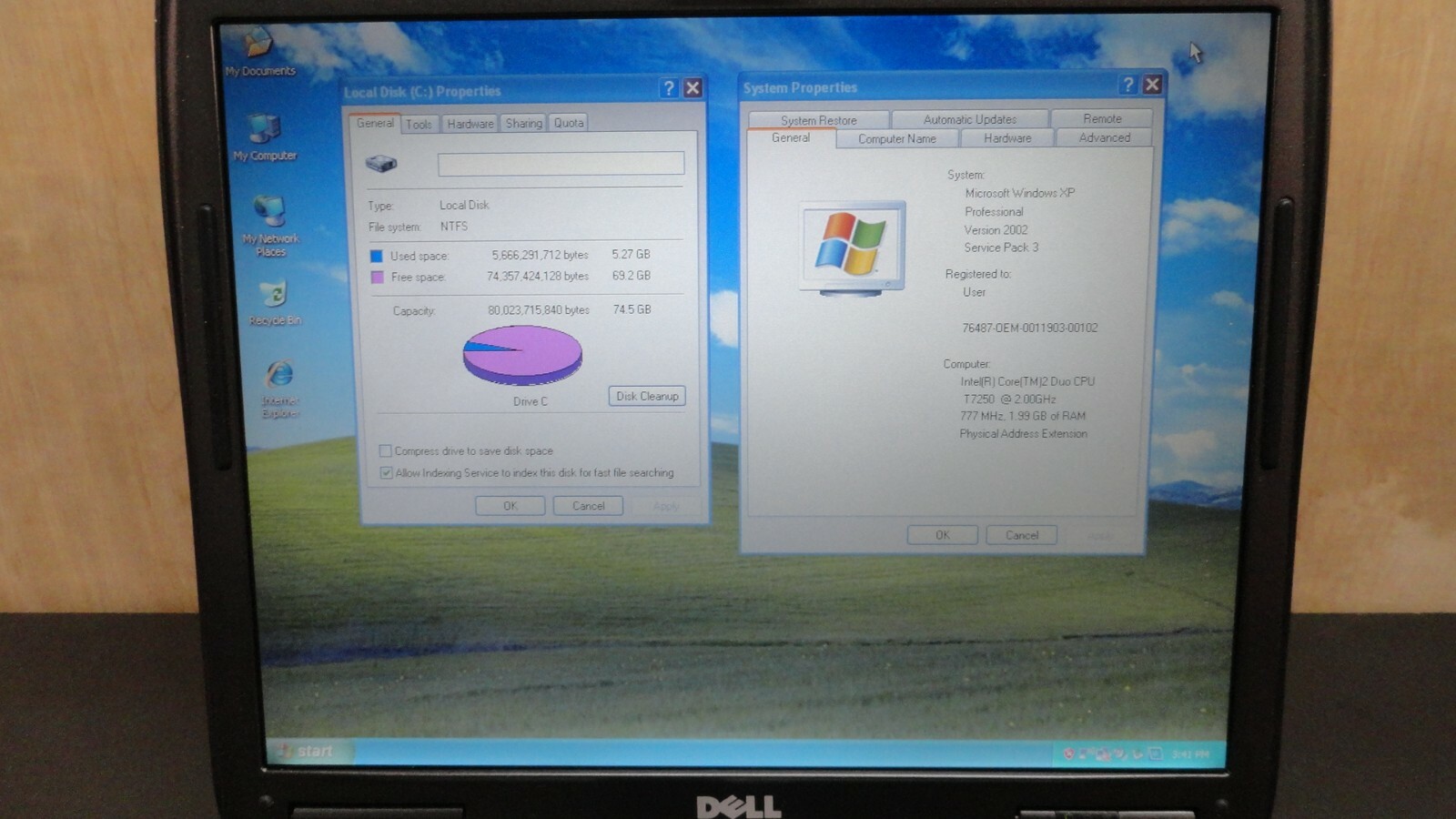Viewport: 1456px width, 819px height.
Task: Open Computer Name tab in System Properties
Action: [x=896, y=138]
